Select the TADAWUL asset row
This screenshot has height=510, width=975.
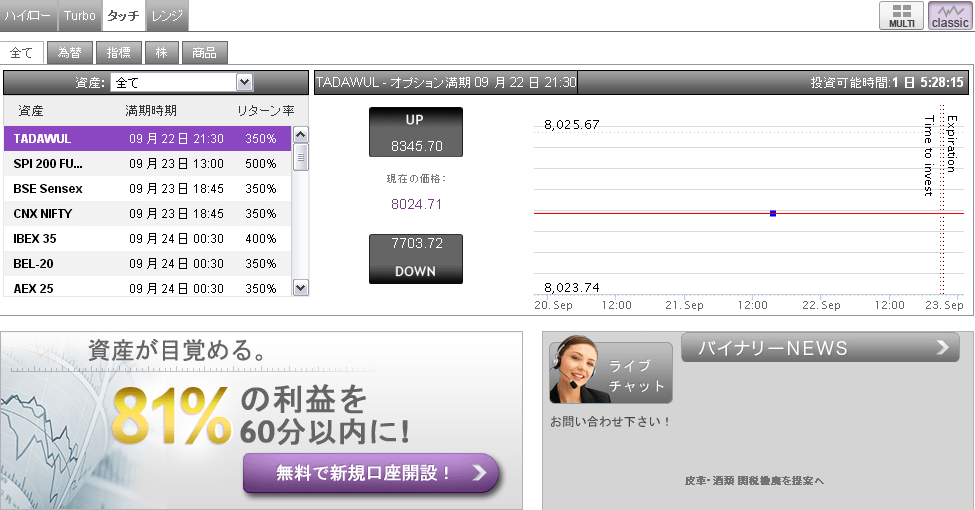click(x=147, y=139)
